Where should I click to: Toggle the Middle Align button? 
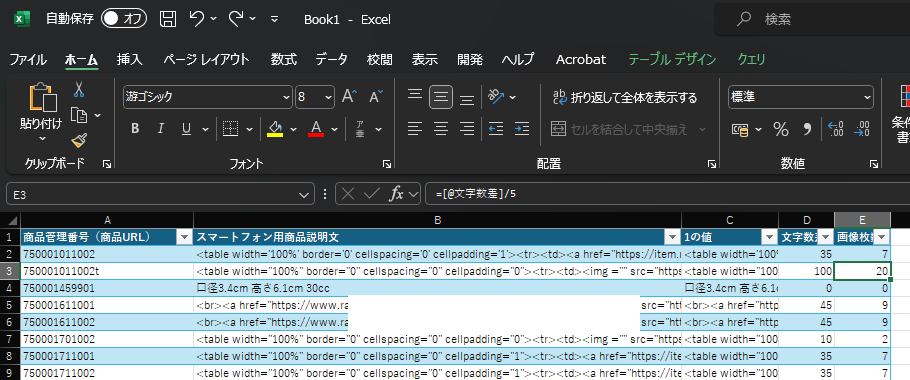pos(441,97)
